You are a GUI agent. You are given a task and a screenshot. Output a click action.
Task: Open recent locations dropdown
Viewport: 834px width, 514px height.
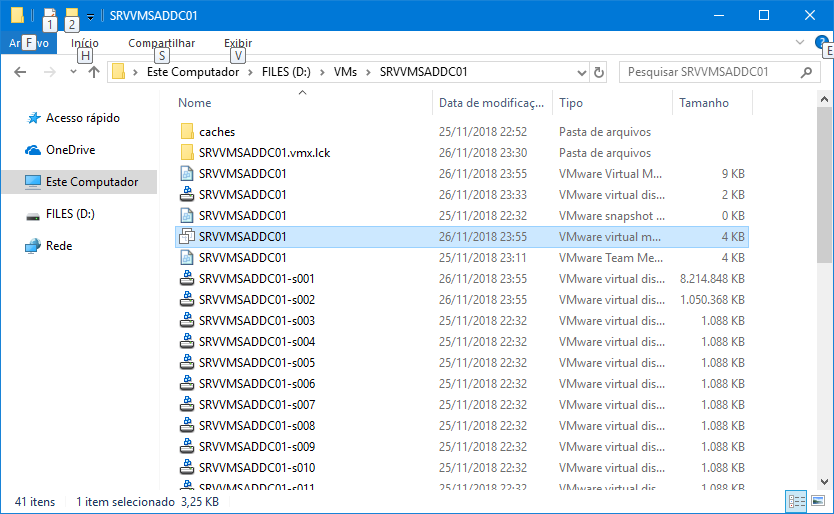pos(73,72)
